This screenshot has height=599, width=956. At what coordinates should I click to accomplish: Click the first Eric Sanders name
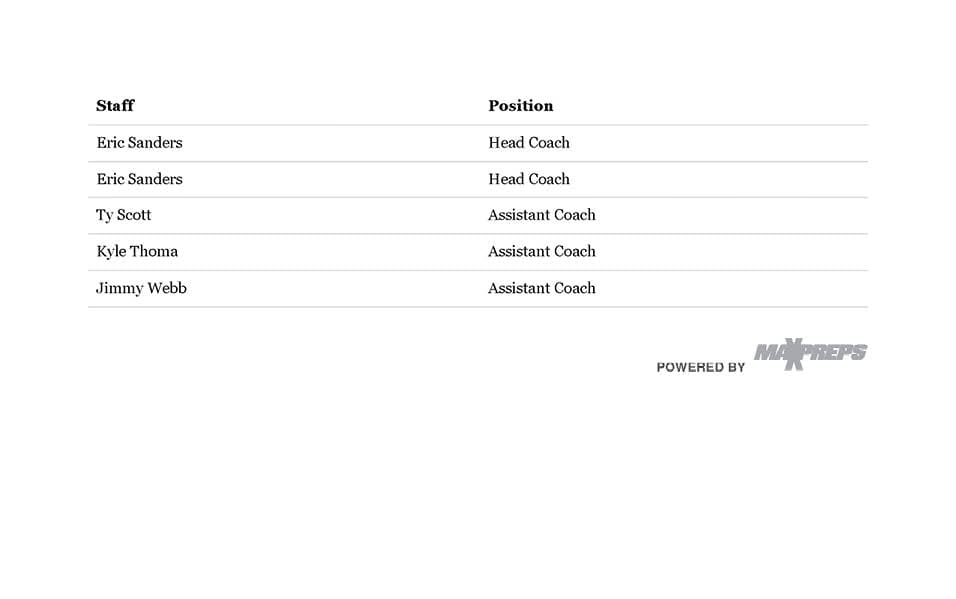[139, 142]
